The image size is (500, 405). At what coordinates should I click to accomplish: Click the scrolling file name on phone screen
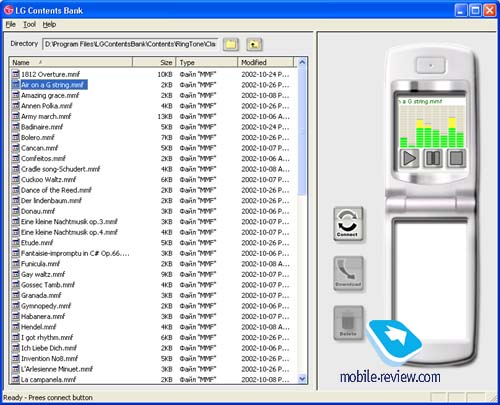pyautogui.click(x=420, y=101)
